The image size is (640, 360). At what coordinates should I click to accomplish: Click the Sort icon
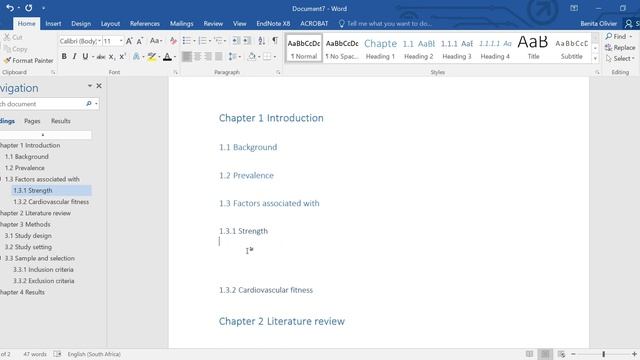pos(262,40)
